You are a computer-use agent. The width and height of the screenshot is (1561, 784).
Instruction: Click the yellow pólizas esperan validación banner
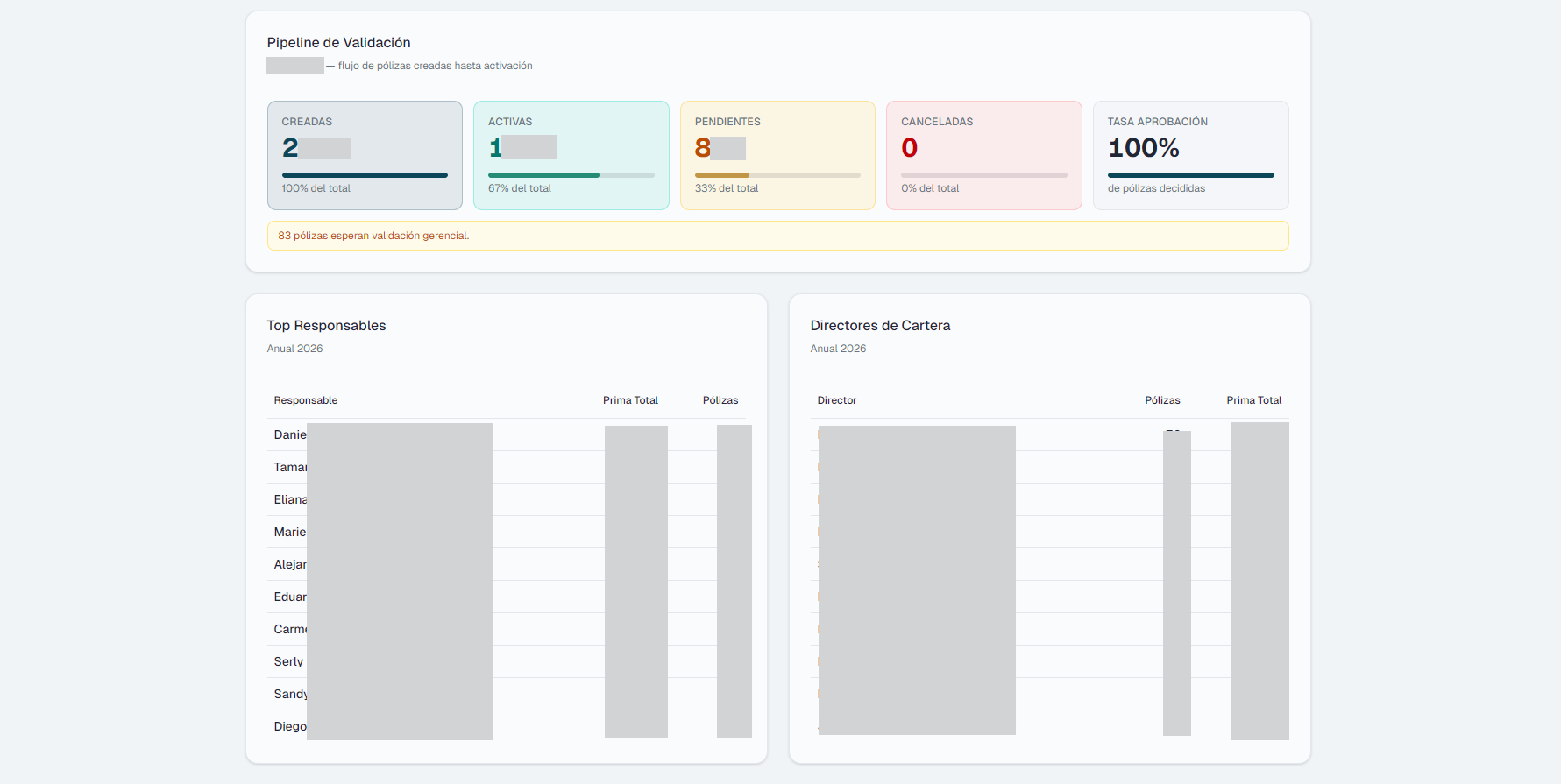[777, 236]
